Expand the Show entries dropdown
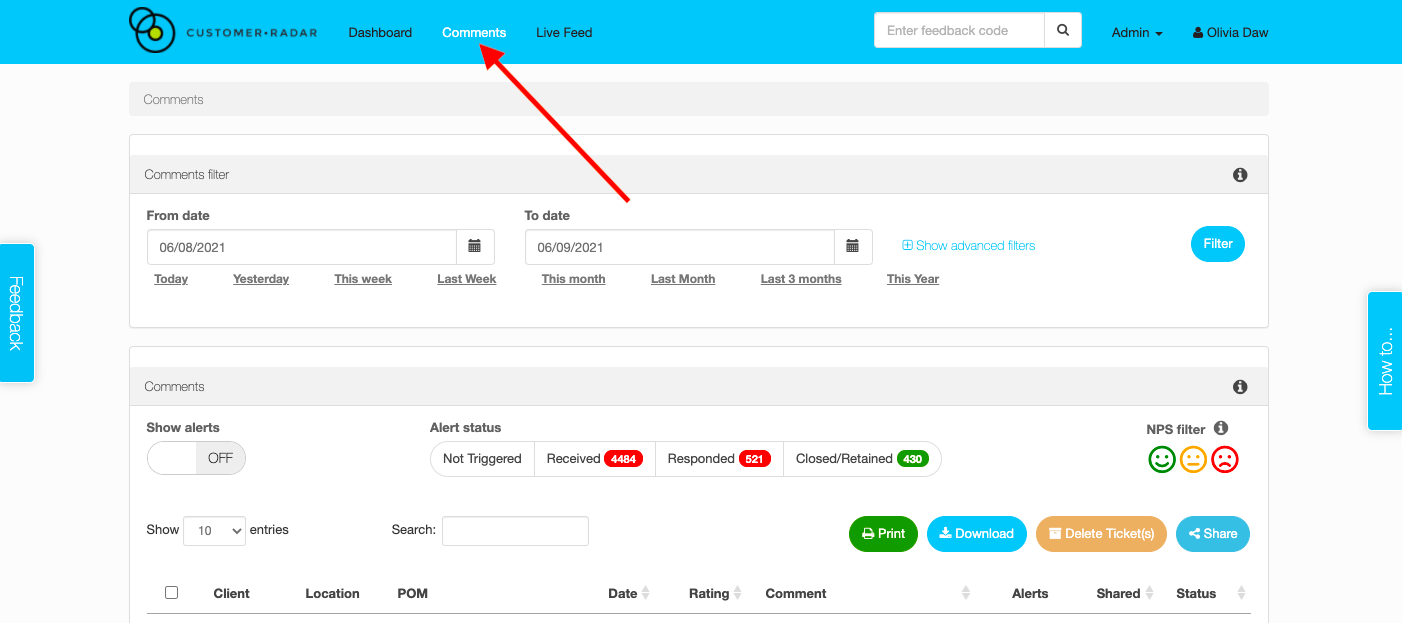The image size is (1402, 623). tap(214, 531)
